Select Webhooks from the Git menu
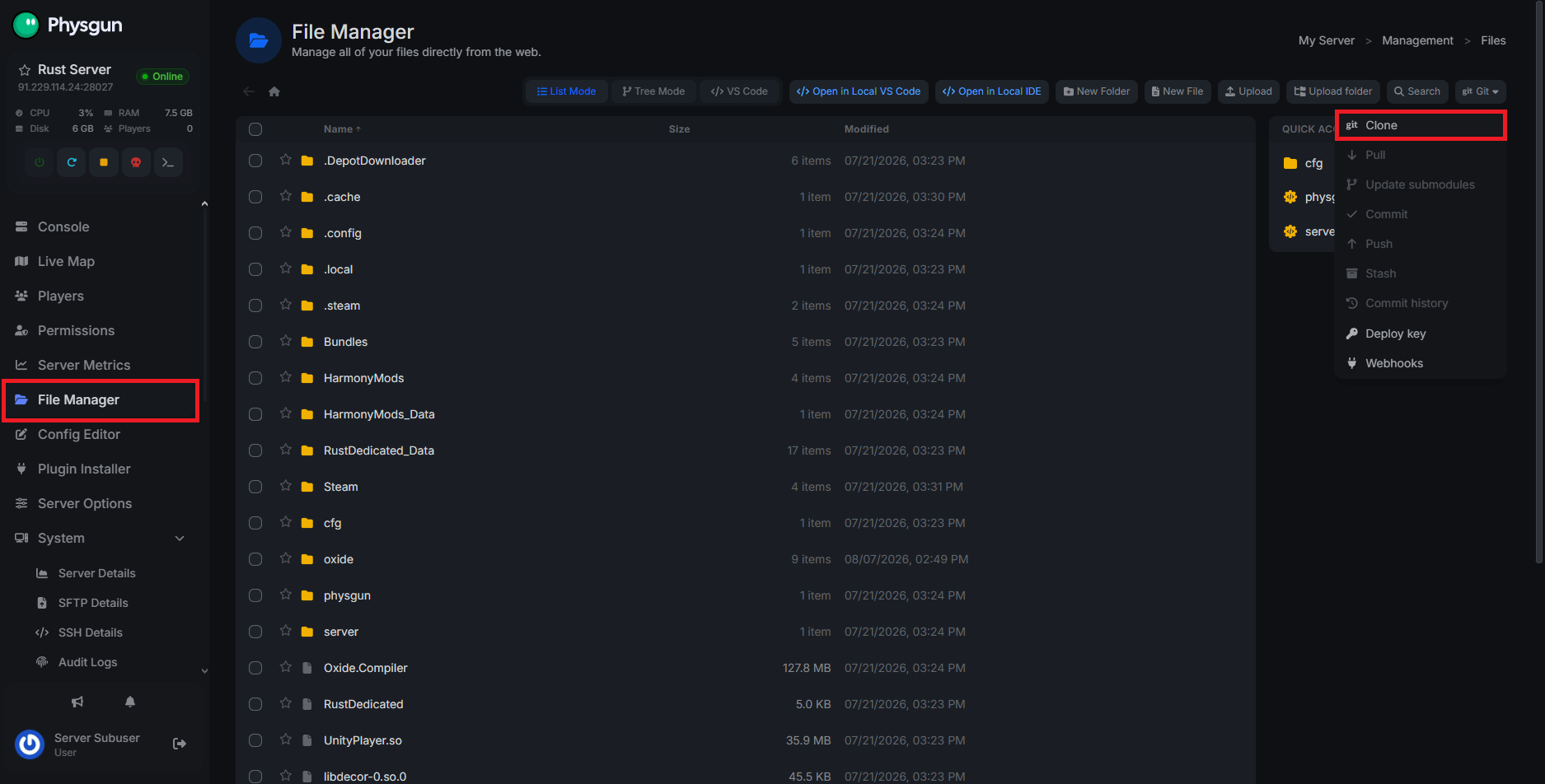The image size is (1545, 784). point(1421,363)
